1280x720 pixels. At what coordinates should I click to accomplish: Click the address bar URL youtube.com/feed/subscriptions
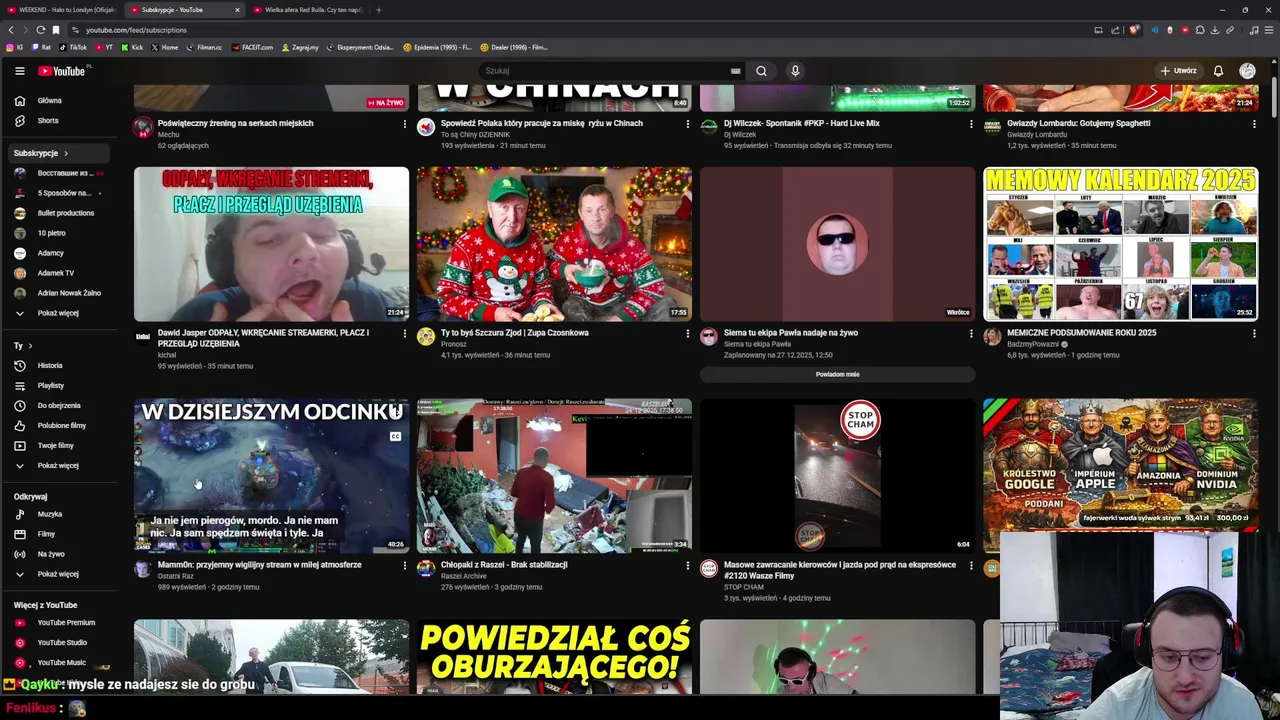[x=136, y=30]
